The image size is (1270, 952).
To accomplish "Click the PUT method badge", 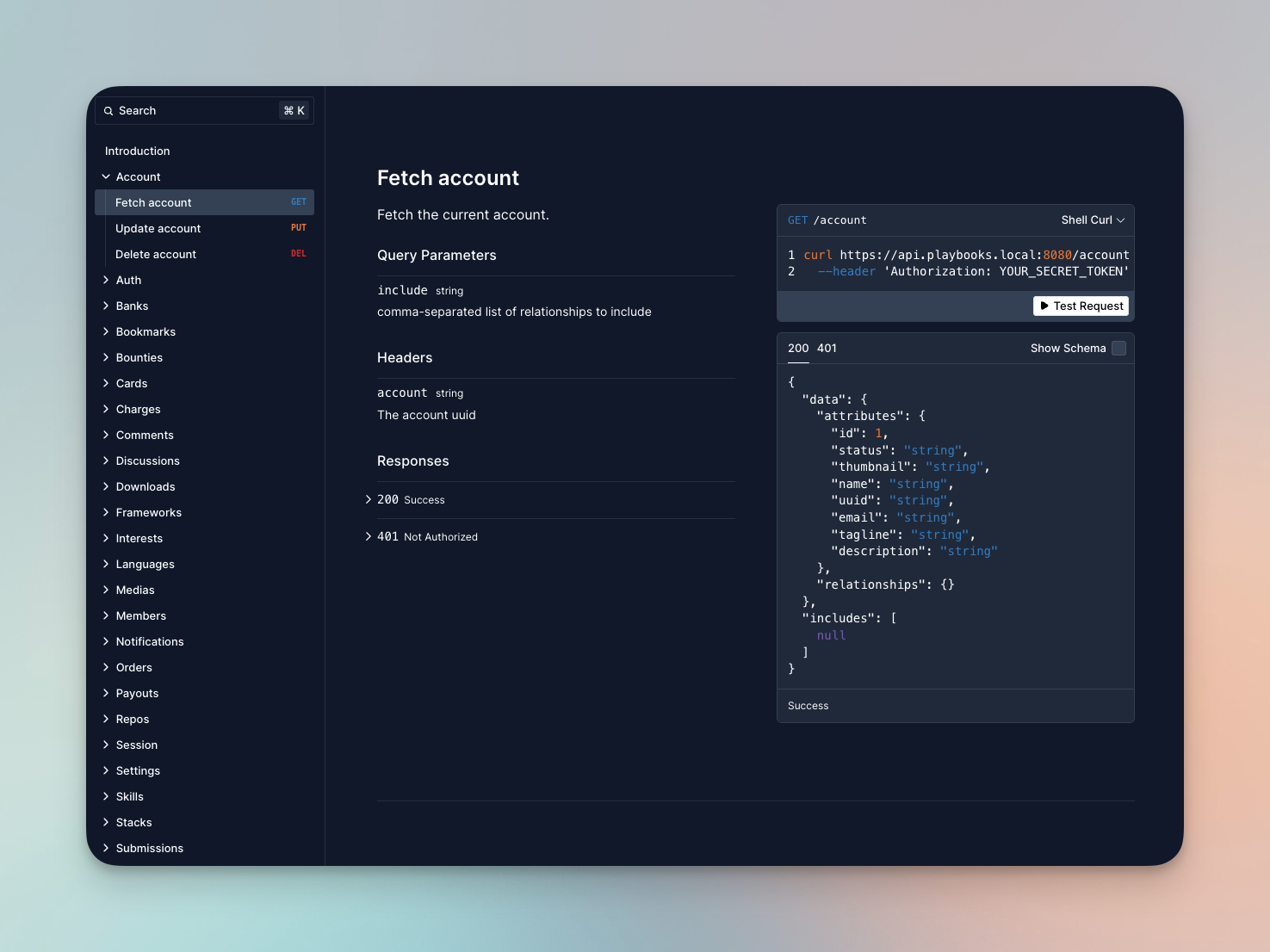I will [x=299, y=228].
